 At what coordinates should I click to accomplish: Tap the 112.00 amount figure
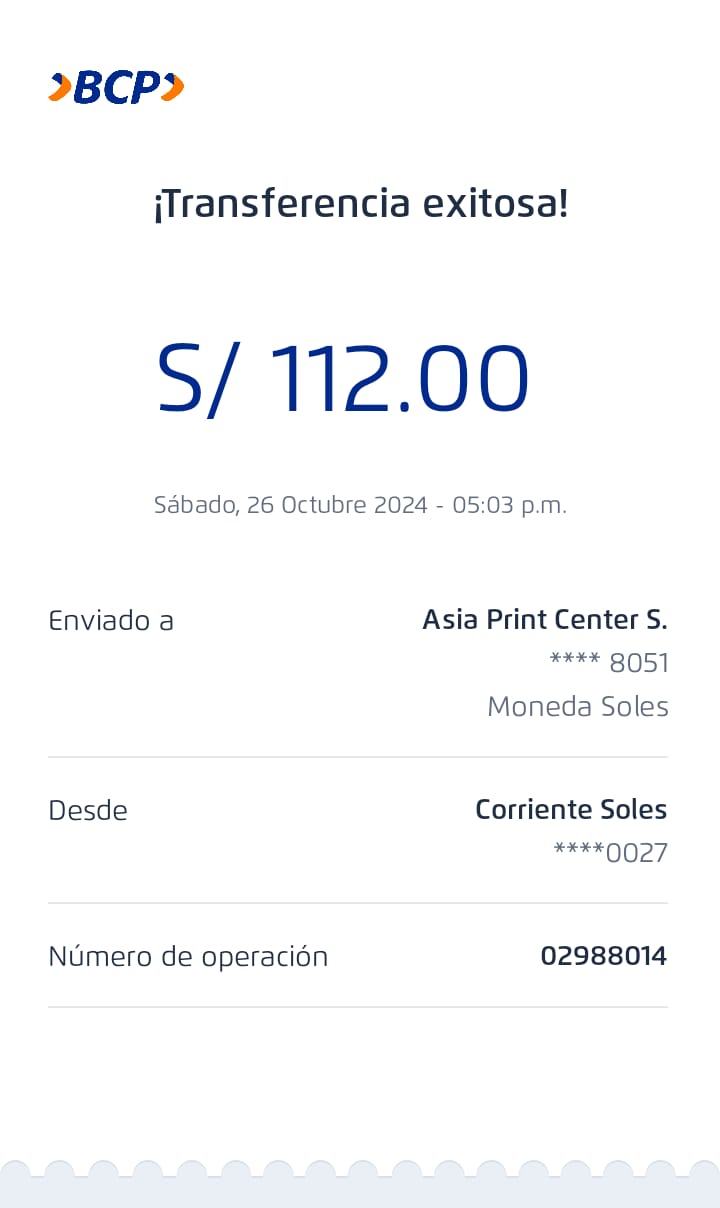coord(399,380)
